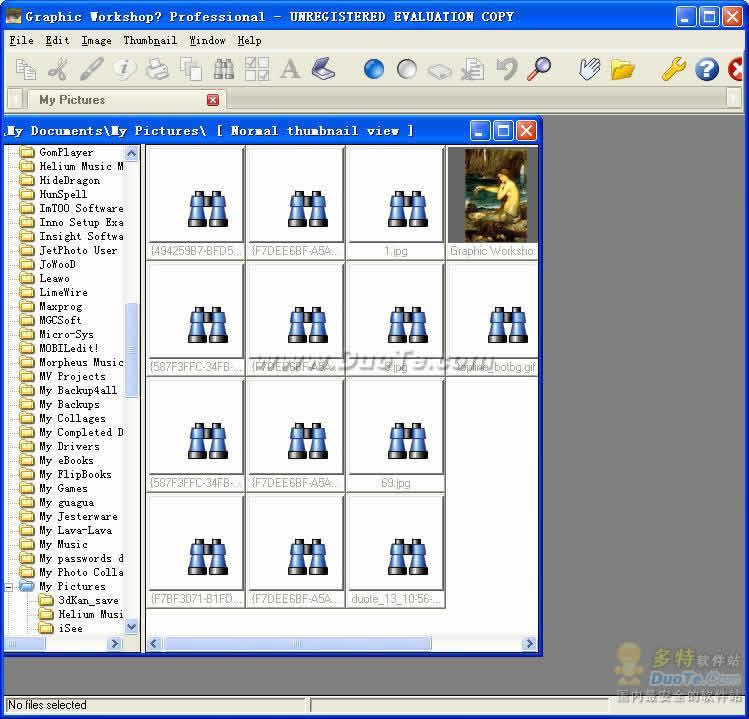Select the My eBooks folder
749x719 pixels.
(x=66, y=461)
